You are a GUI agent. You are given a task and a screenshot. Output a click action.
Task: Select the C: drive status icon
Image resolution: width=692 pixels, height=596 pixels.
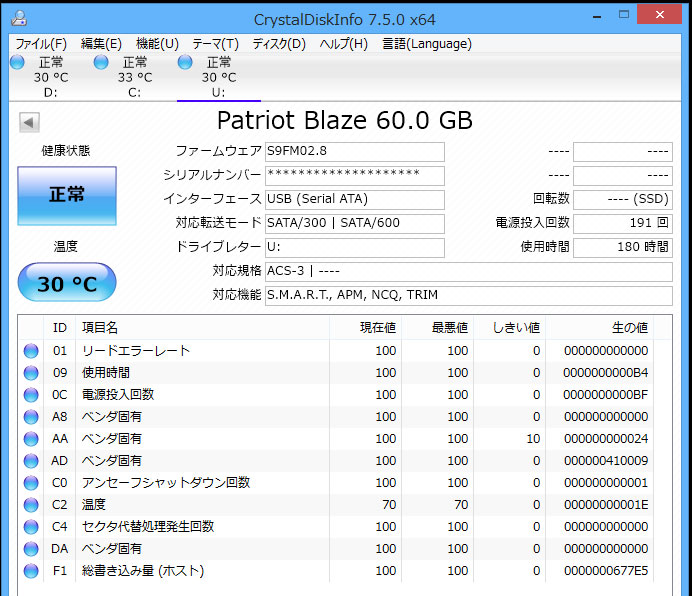101,62
